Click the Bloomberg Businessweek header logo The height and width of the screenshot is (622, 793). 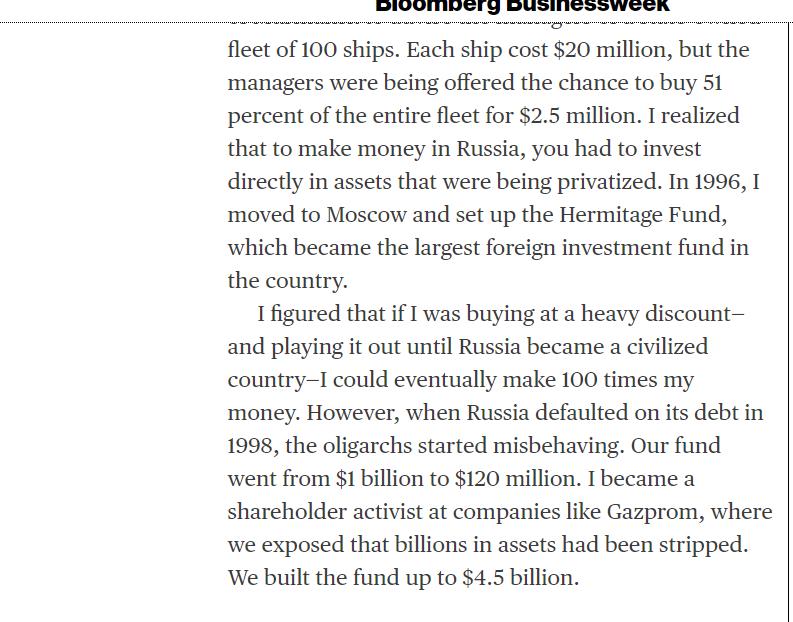pyautogui.click(x=522, y=6)
